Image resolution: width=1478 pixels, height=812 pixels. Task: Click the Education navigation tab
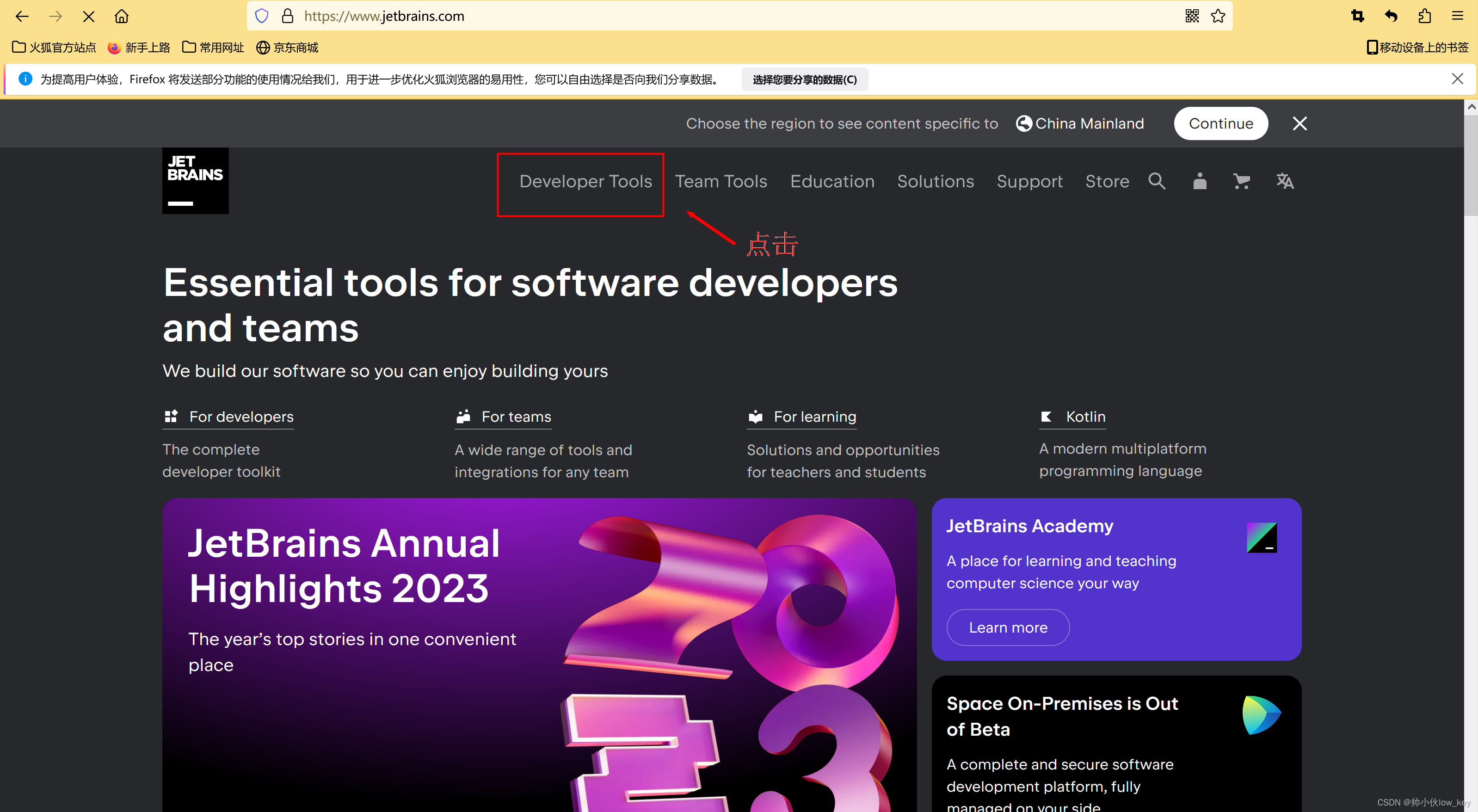coord(832,181)
